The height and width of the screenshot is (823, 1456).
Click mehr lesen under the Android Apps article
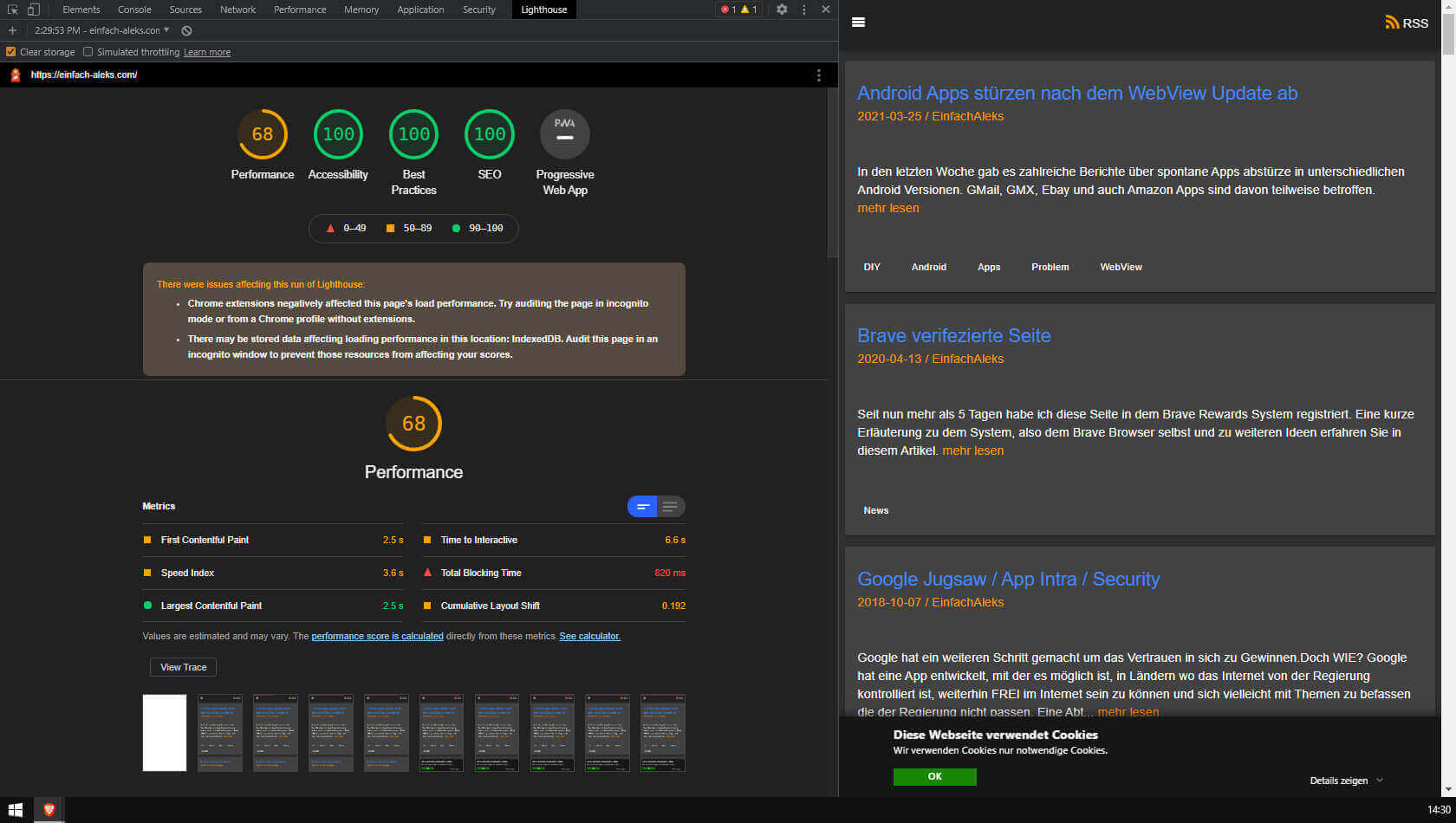coord(888,208)
